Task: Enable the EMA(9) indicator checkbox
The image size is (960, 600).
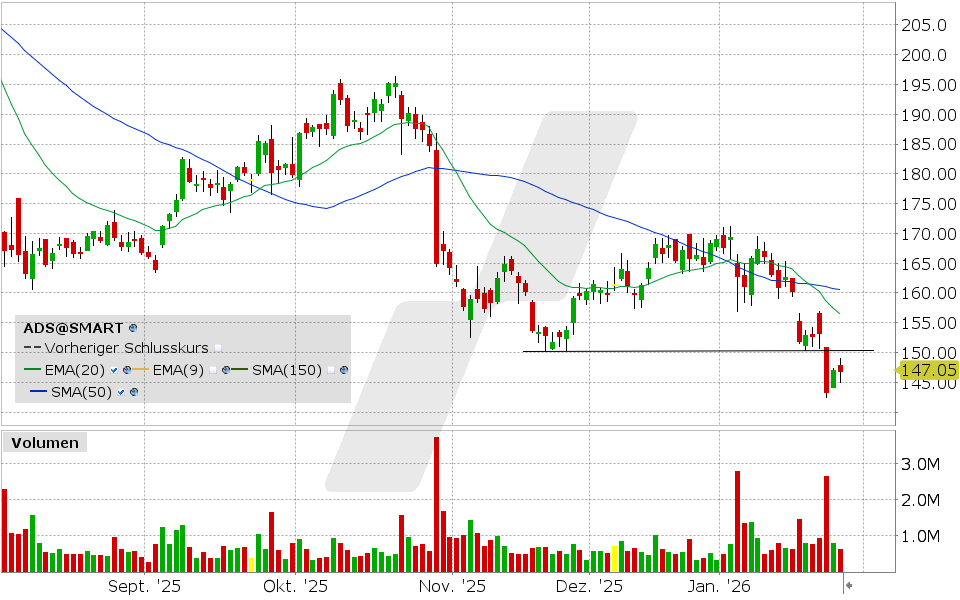Action: pos(213,370)
